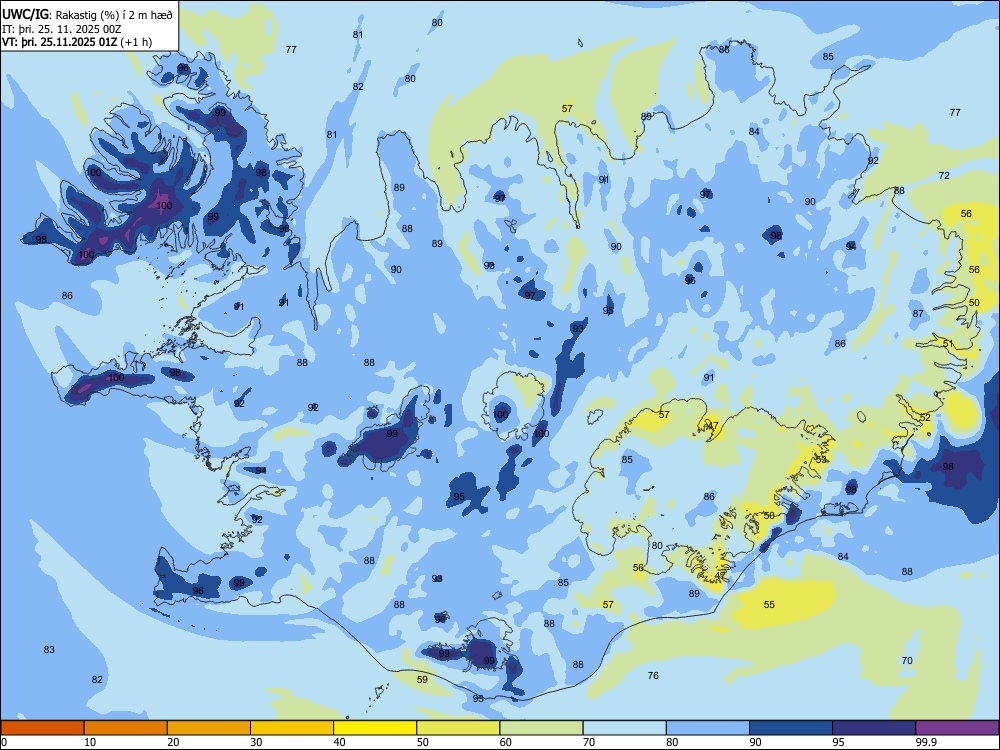The image size is (1000, 750).
Task: Click the humidity value 72 on the map
Action: (x=944, y=175)
